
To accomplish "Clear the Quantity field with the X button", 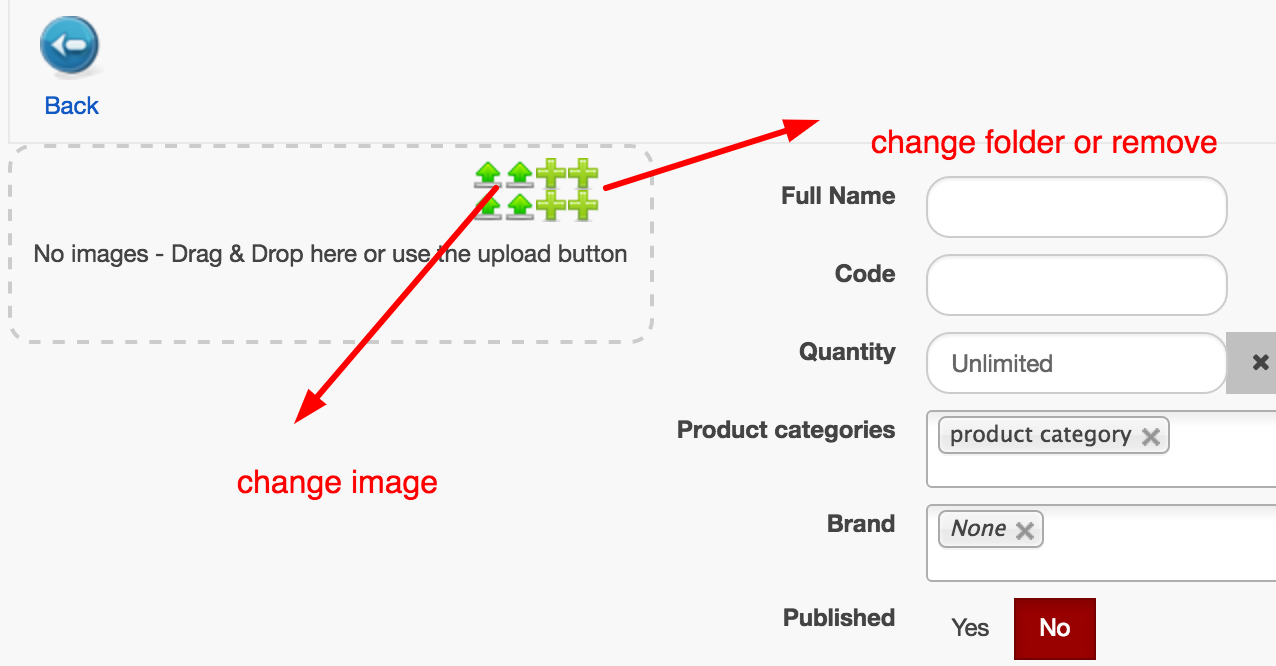I will pyautogui.click(x=1260, y=362).
